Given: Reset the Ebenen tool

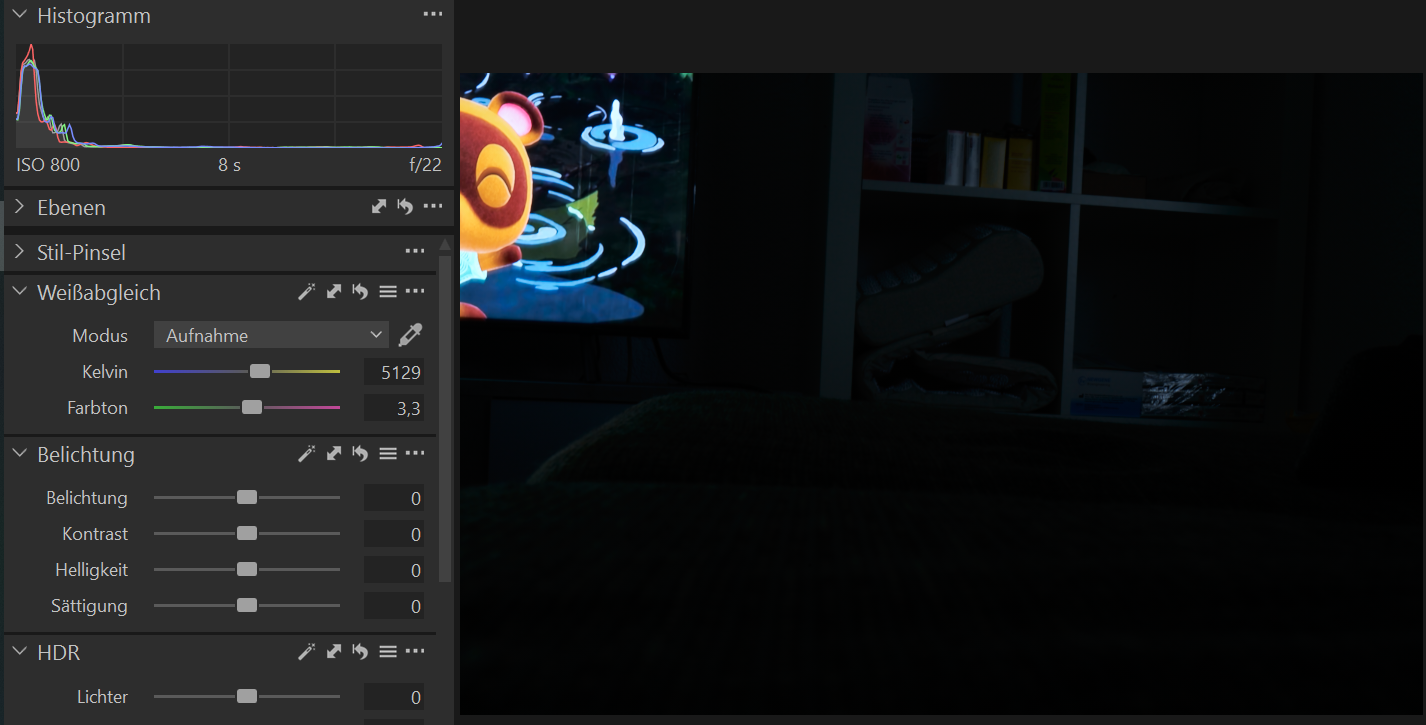Looking at the screenshot, I should tap(405, 207).
